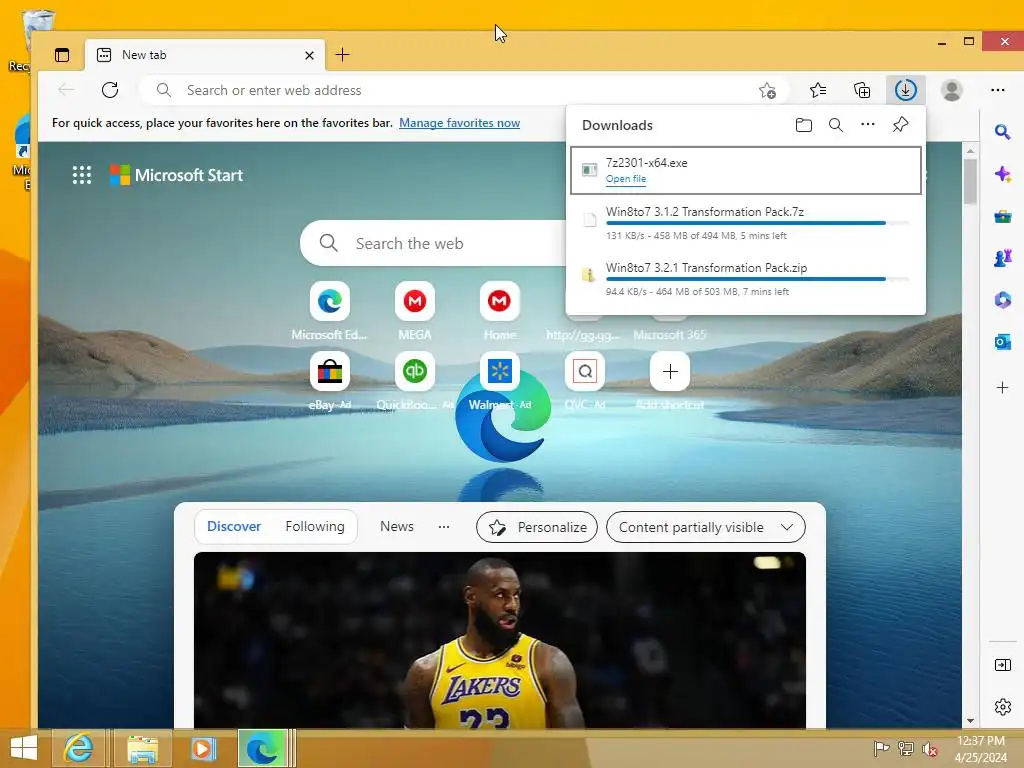Search downloads magnifier icon
The width and height of the screenshot is (1024, 768).
[836, 125]
